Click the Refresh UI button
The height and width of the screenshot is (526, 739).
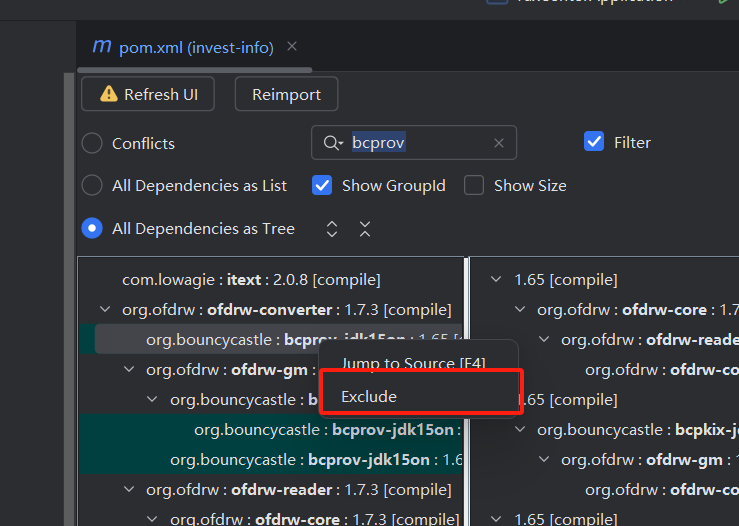pyautogui.click(x=148, y=94)
